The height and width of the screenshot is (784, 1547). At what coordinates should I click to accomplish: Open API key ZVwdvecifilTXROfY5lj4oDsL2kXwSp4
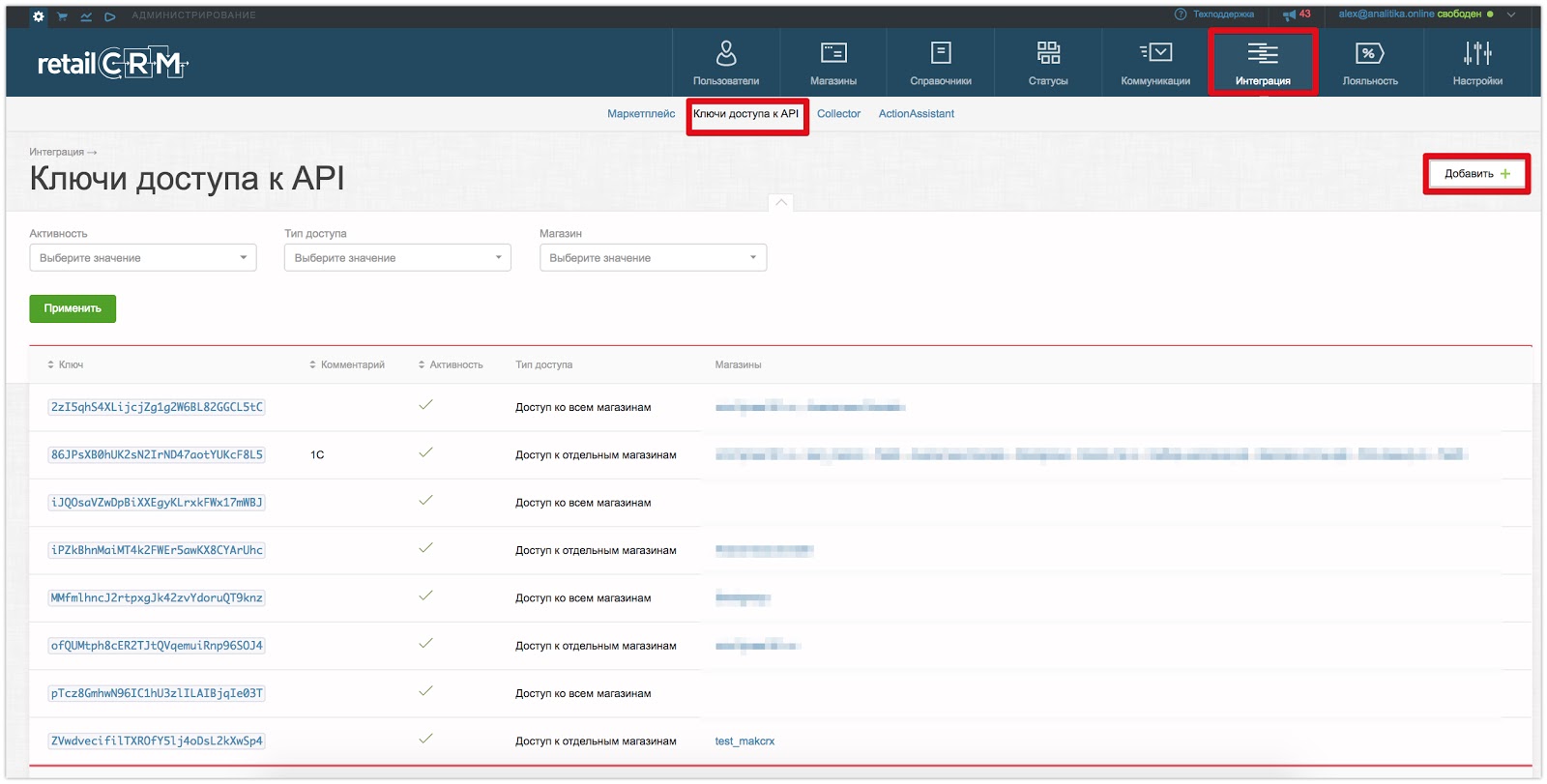point(157,741)
